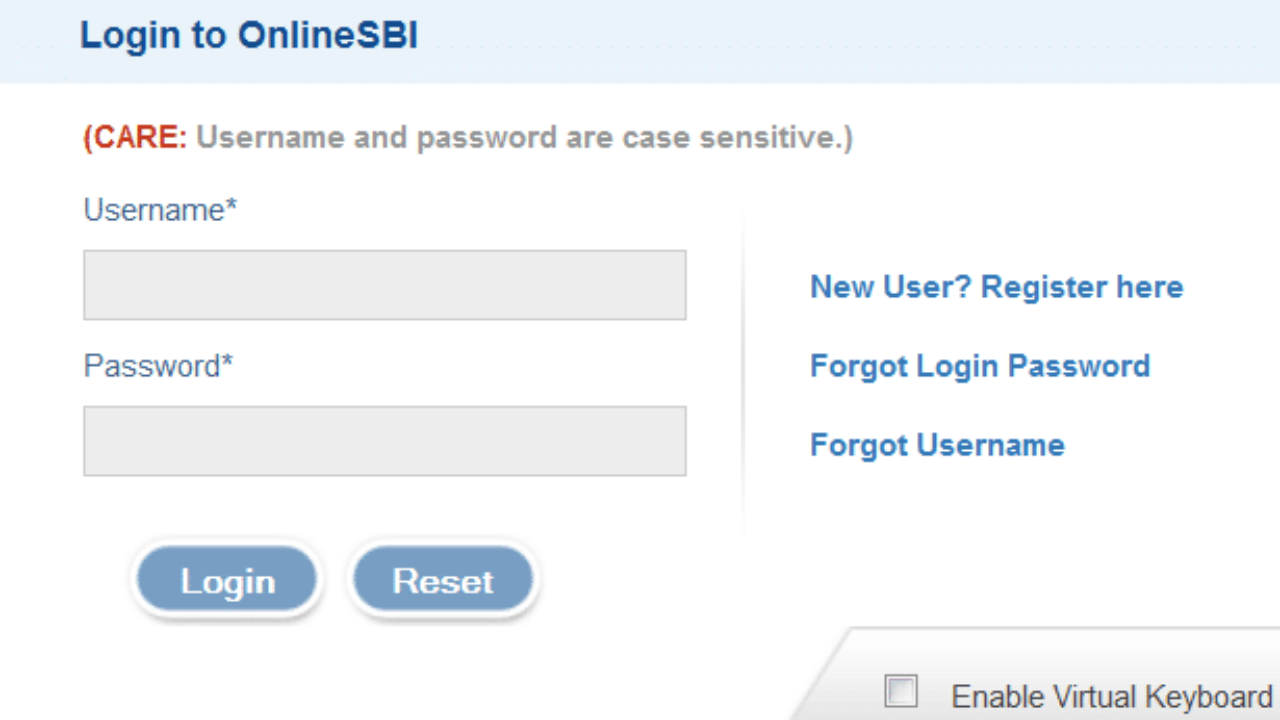Screen dimensions: 1280x720
Task: Click the Password* field label
Action: point(158,366)
